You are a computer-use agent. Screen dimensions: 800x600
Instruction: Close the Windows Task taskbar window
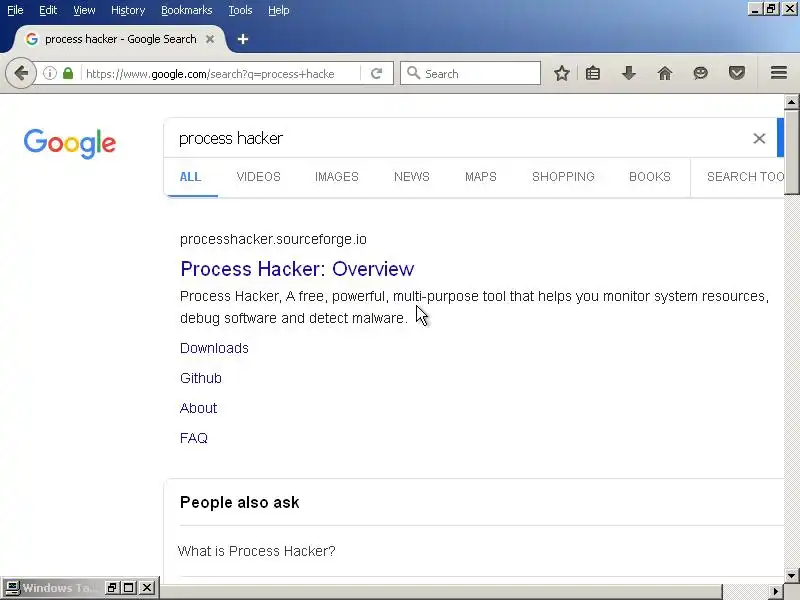147,588
